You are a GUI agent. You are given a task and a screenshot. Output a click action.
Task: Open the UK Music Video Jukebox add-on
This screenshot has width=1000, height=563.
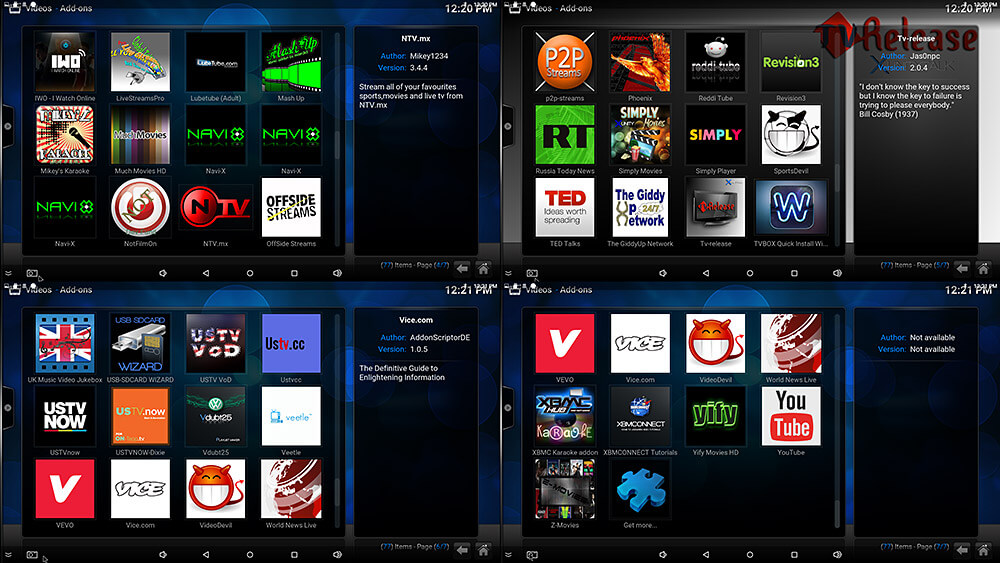64,344
